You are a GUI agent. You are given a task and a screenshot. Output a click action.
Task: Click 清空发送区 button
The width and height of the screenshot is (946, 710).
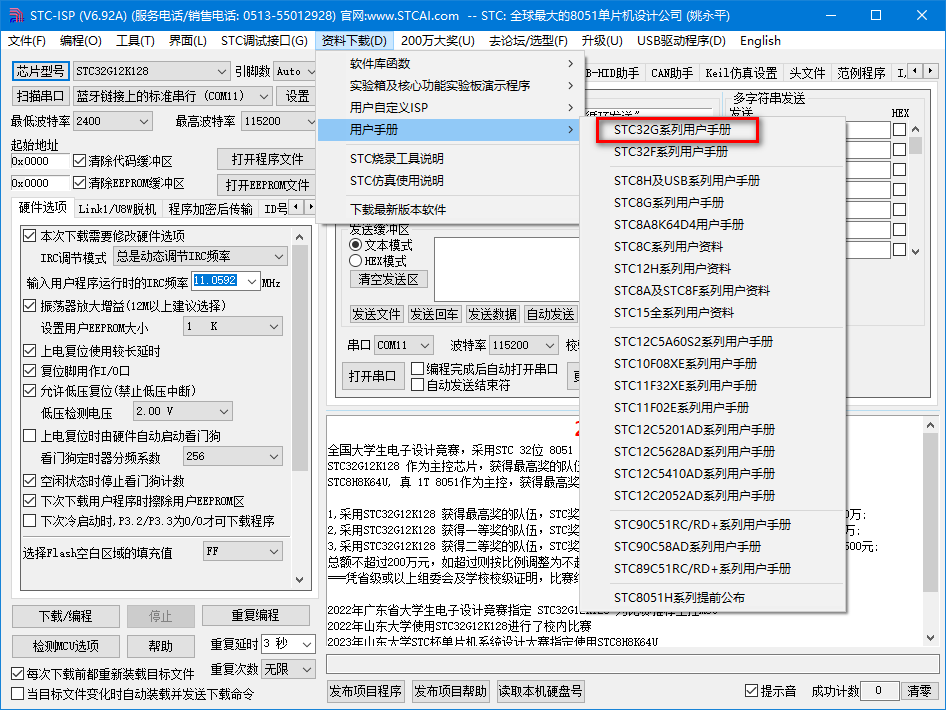(x=388, y=279)
